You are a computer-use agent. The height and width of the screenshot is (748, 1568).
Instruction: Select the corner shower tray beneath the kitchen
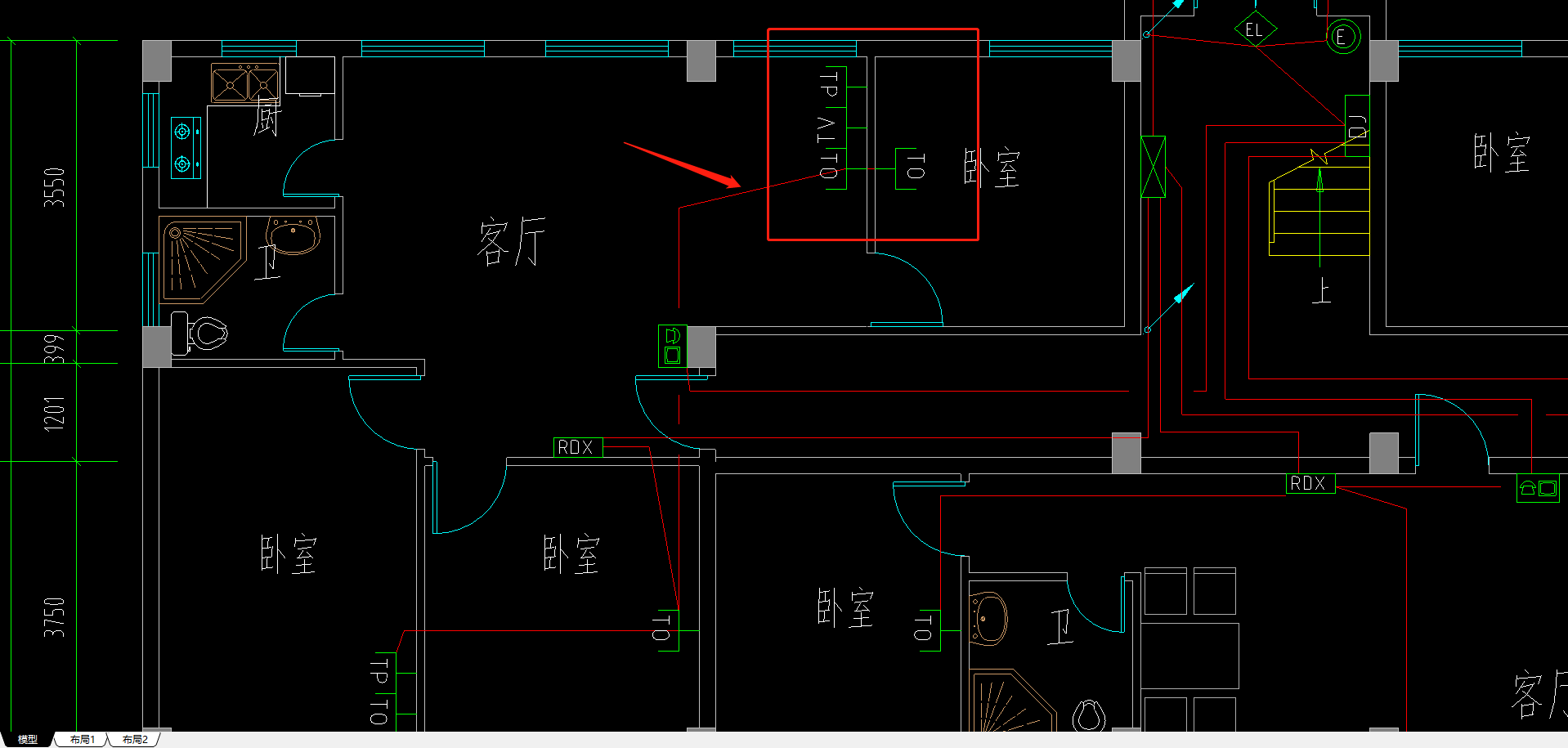203,259
